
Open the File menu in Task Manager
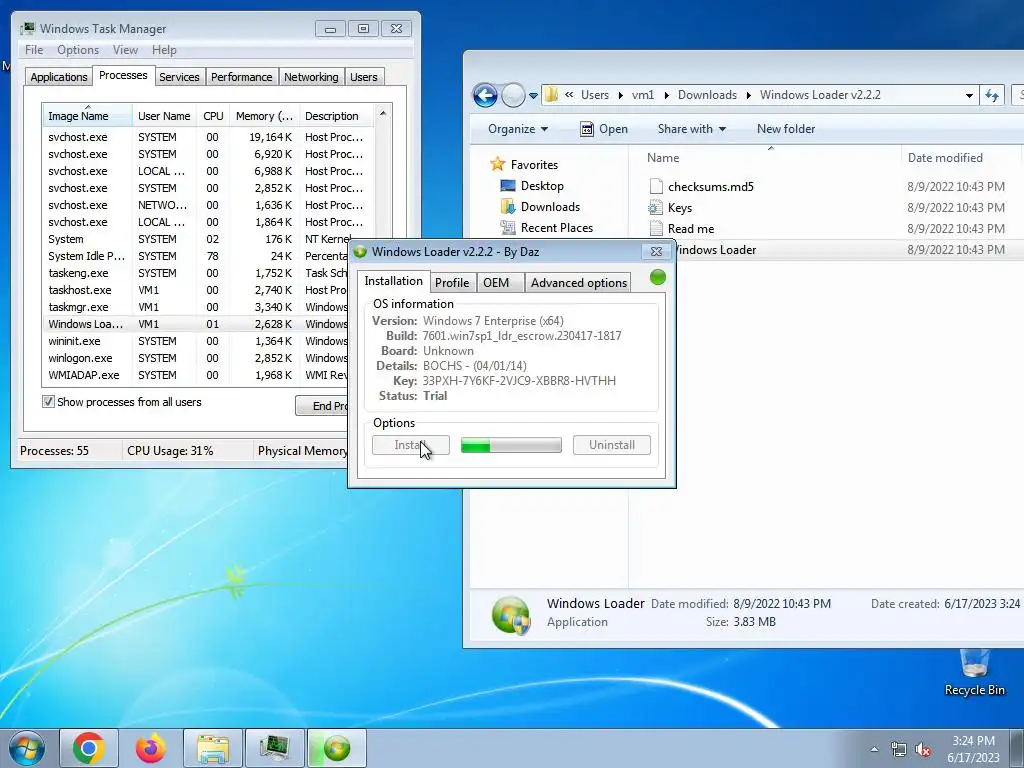point(34,50)
